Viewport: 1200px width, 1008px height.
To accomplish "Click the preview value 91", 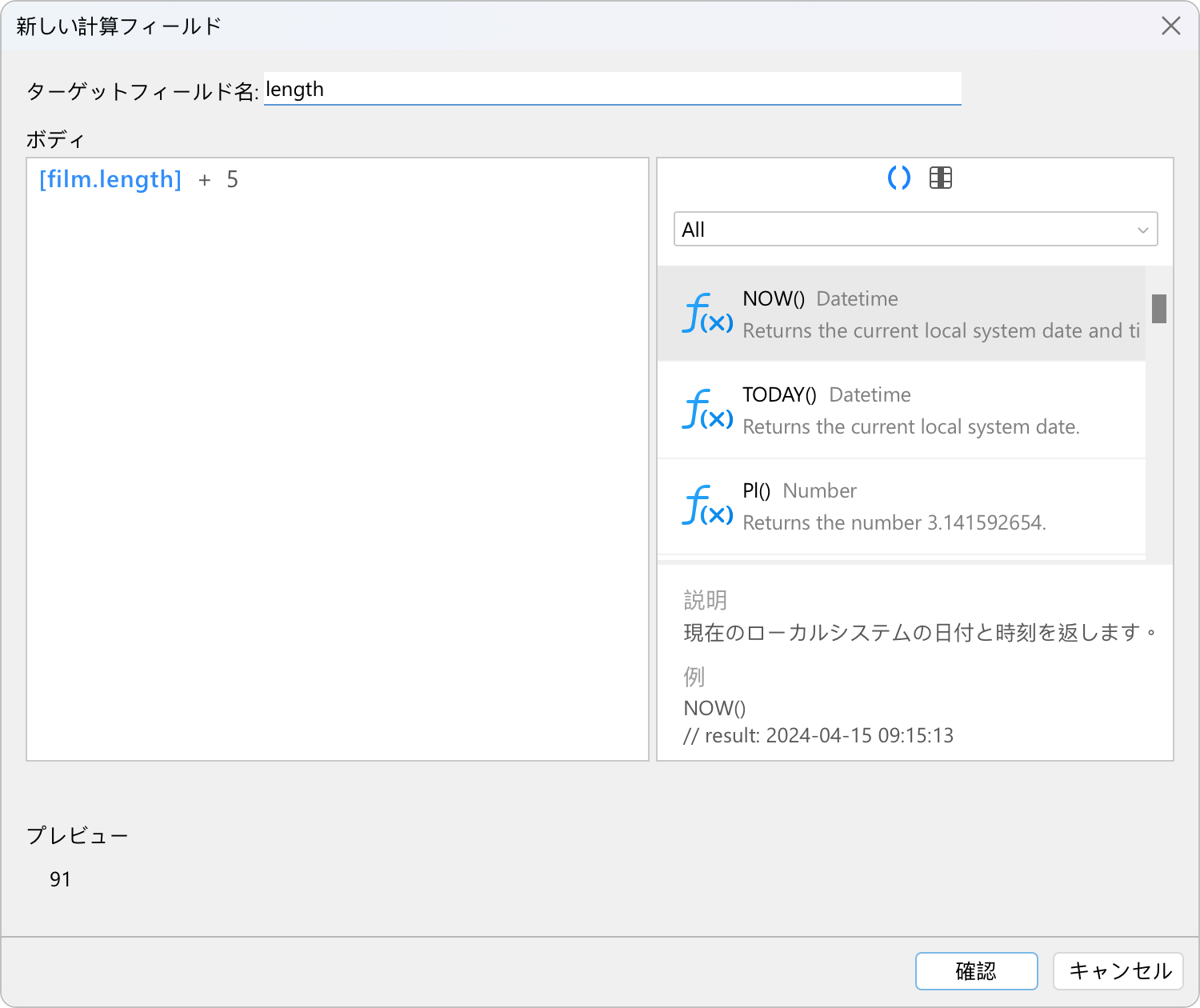I will tap(60, 879).
